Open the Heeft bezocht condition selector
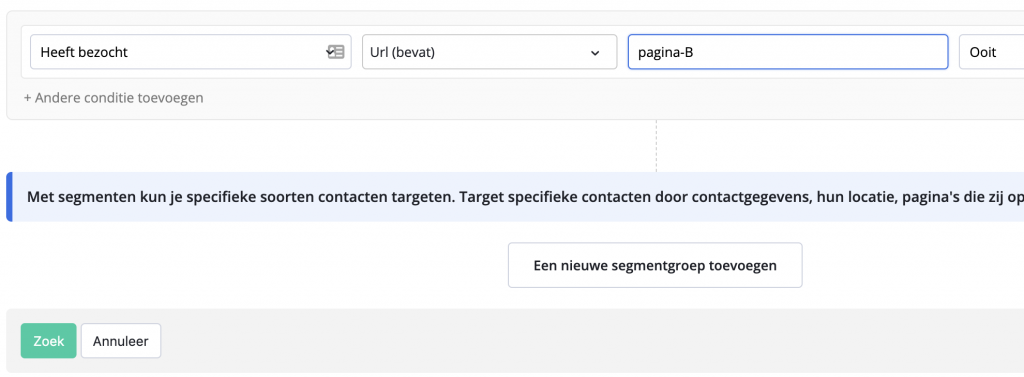Viewport: 1024px width, 377px height. pyautogui.click(x=191, y=52)
